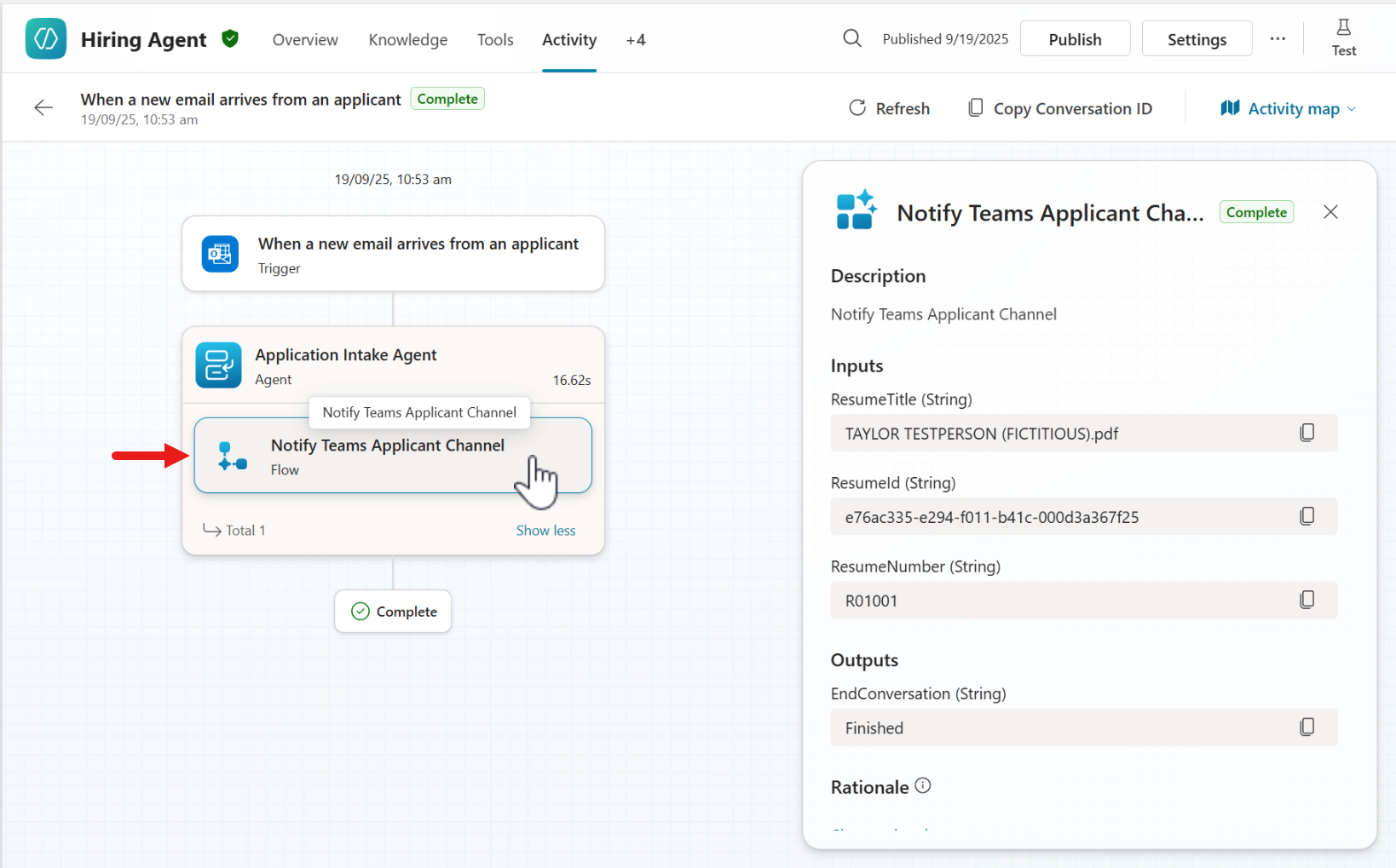This screenshot has height=868, width=1396.
Task: Copy the ResumeTitle input value
Action: pyautogui.click(x=1307, y=433)
